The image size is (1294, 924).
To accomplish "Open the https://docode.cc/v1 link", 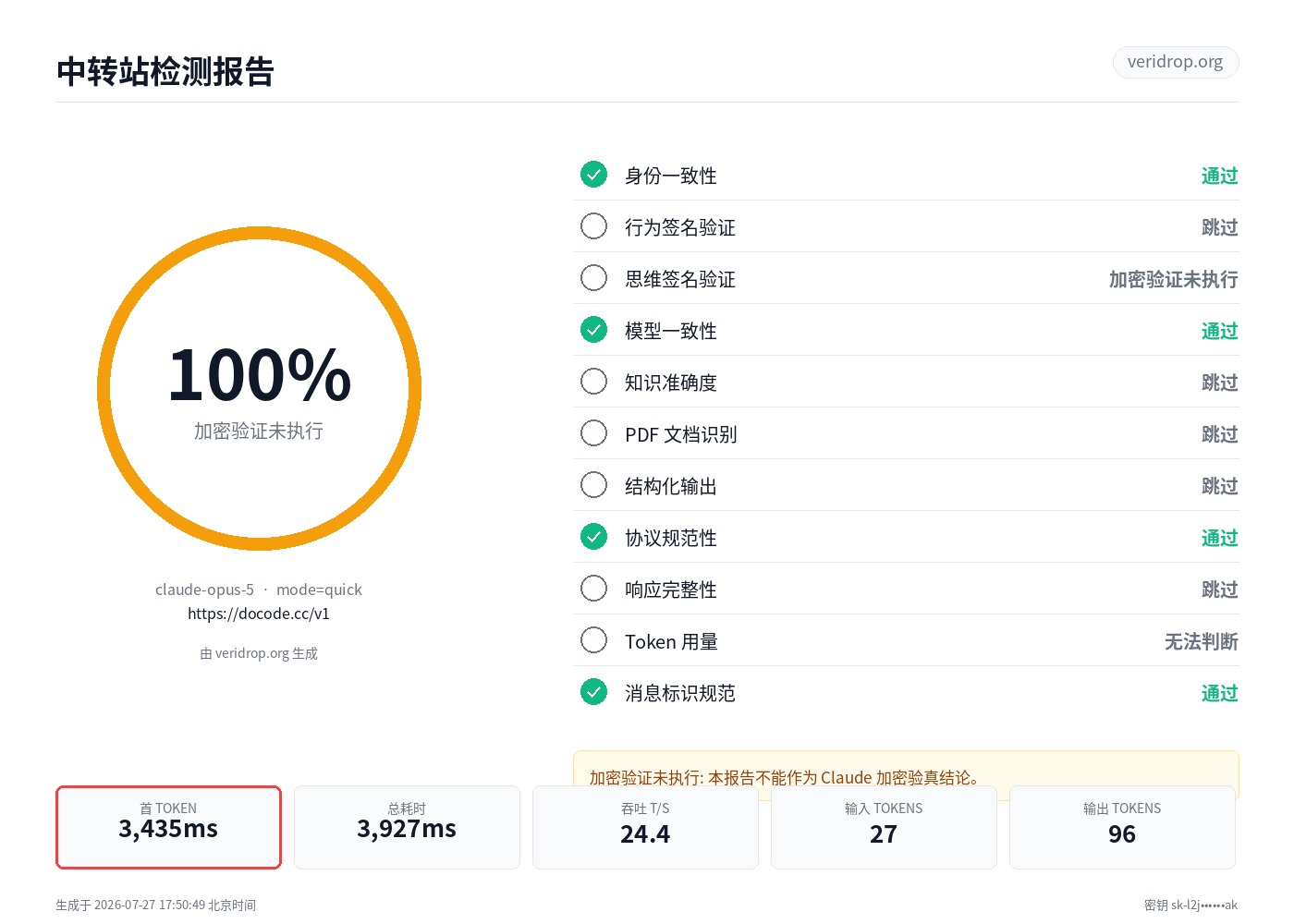I will 259,614.
